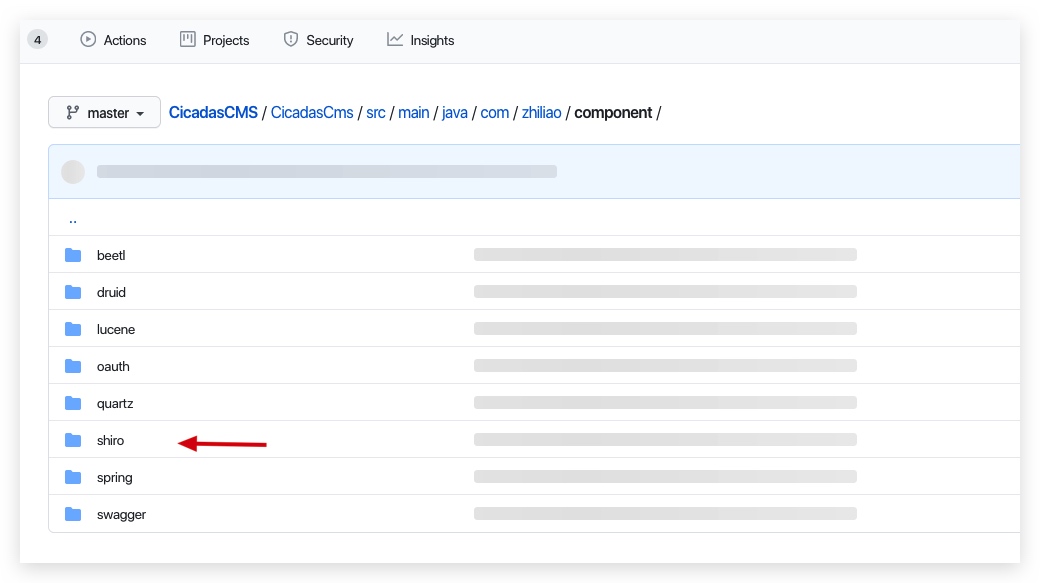Click the git branch icon
This screenshot has height=583, width=1040.
[x=72, y=113]
